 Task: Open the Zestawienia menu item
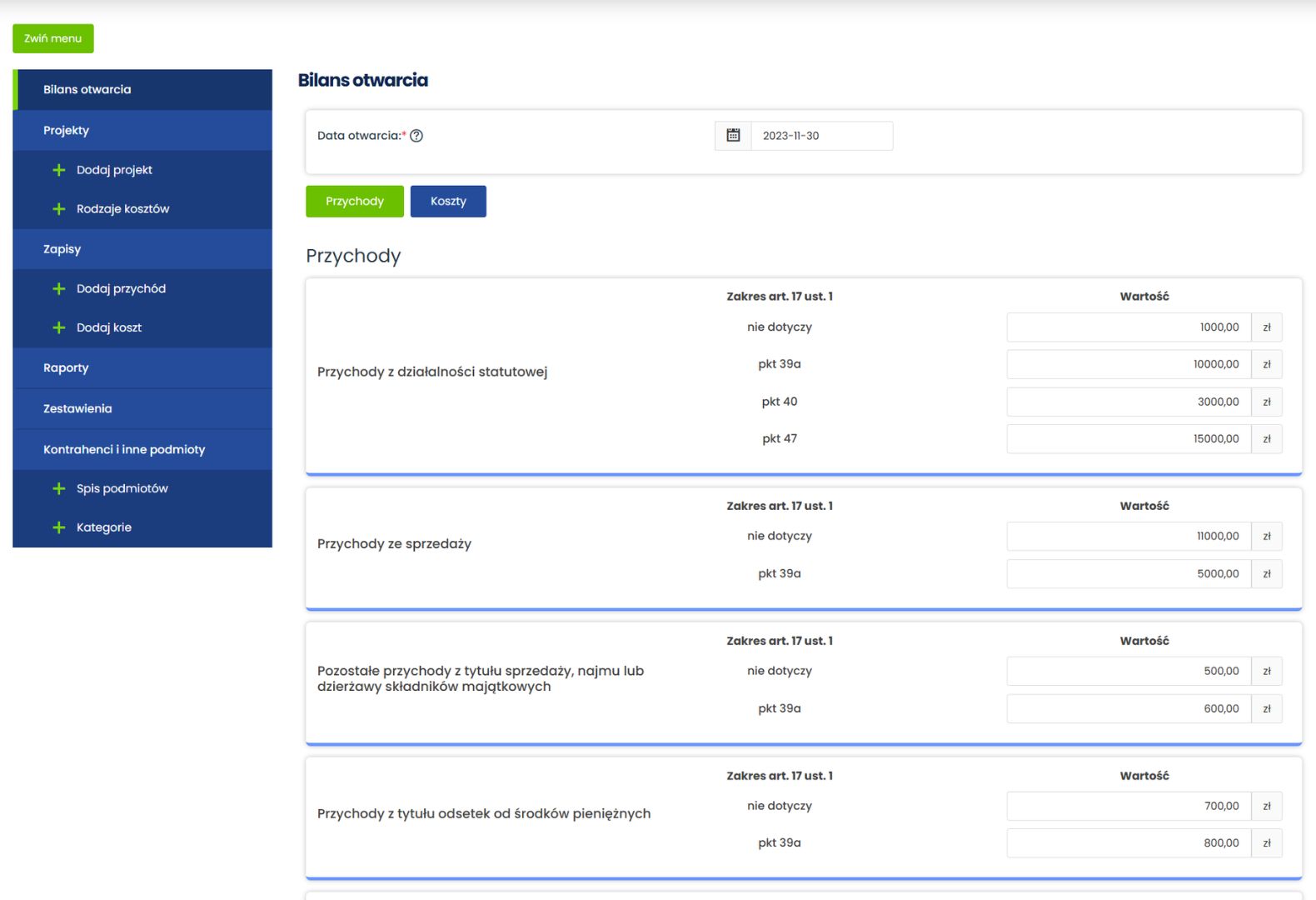point(77,409)
